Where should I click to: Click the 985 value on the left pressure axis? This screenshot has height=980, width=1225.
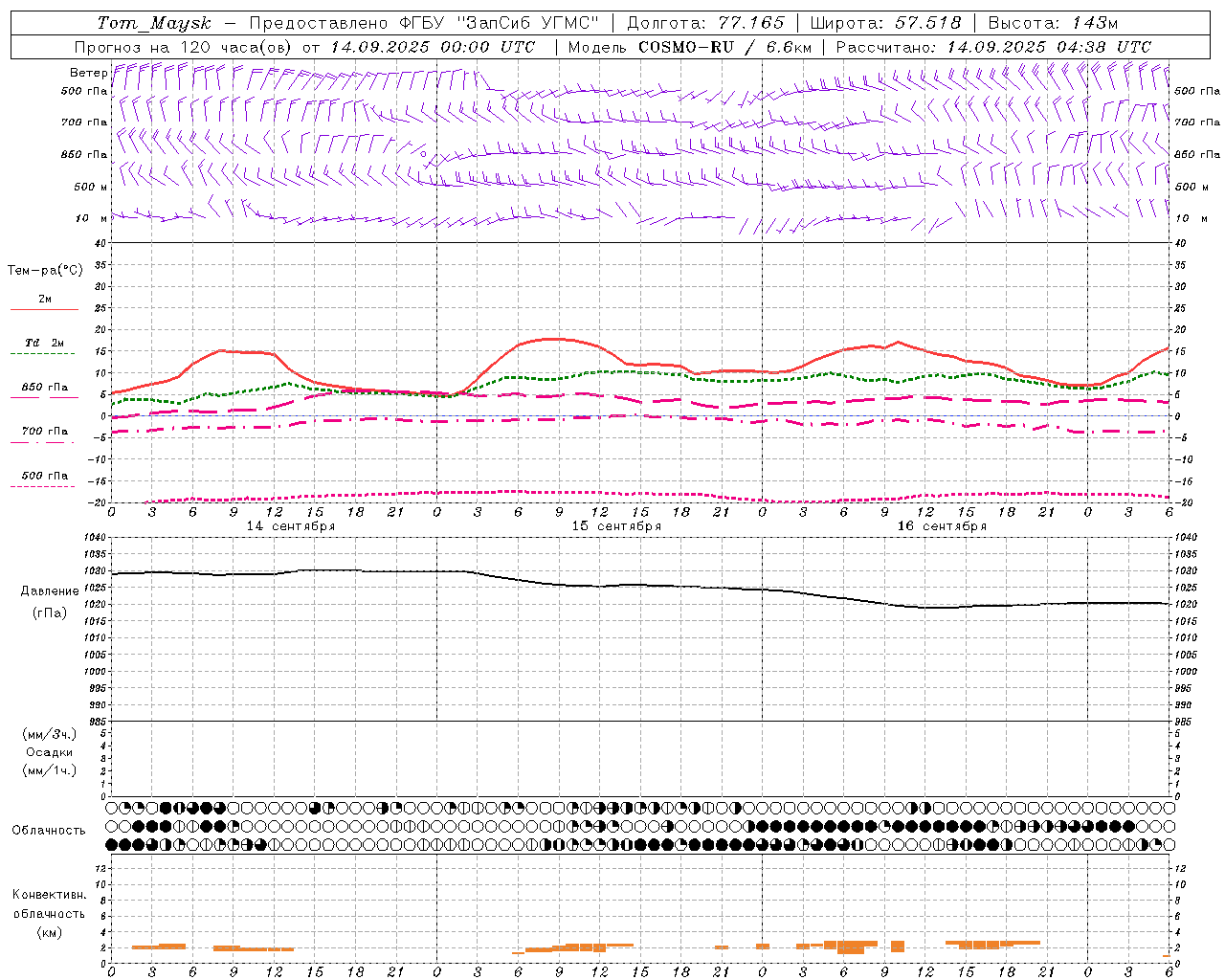coord(96,722)
